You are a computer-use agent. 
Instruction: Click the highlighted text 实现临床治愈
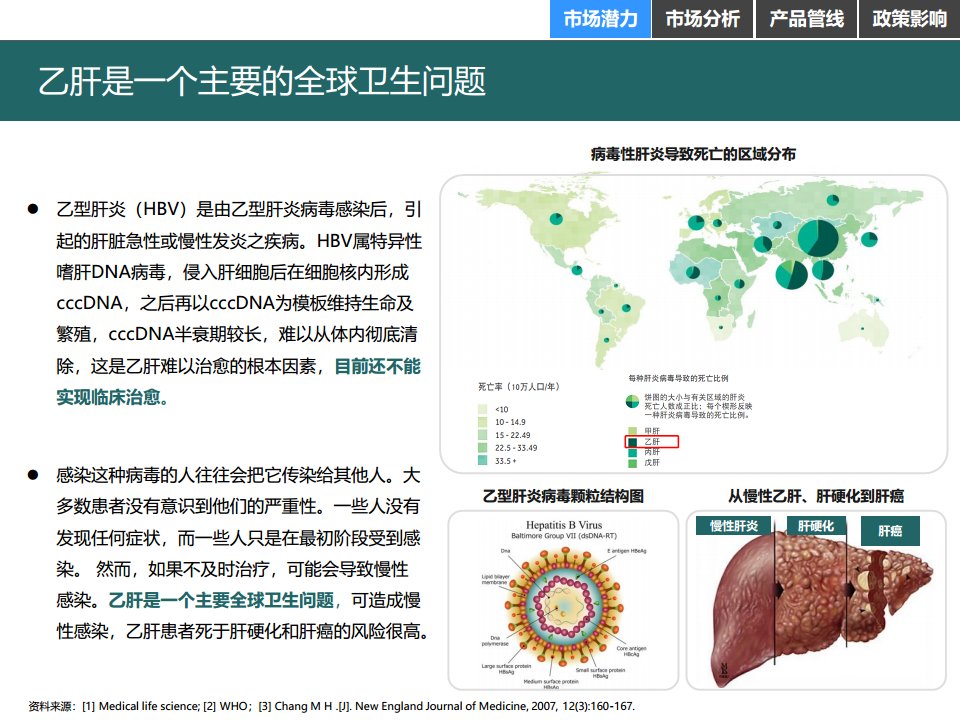(108, 397)
